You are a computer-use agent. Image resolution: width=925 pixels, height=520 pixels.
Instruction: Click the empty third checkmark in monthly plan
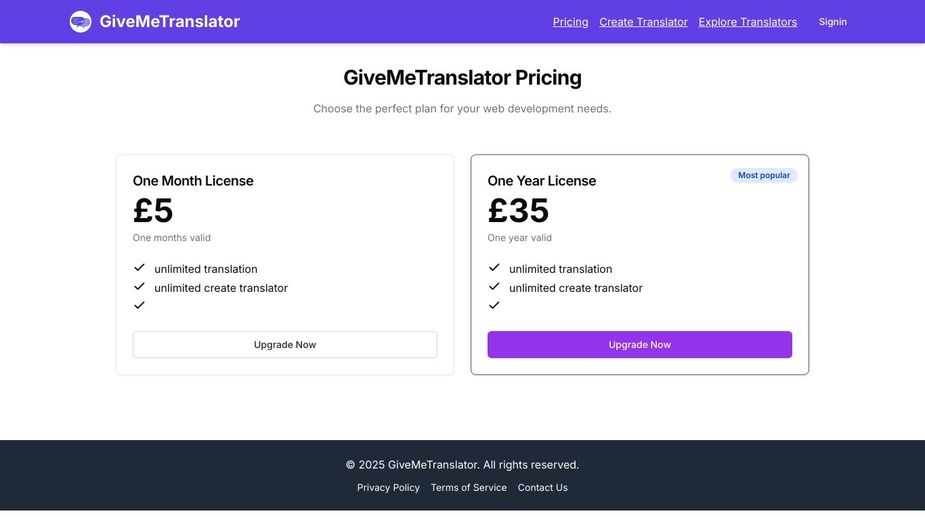pos(139,305)
